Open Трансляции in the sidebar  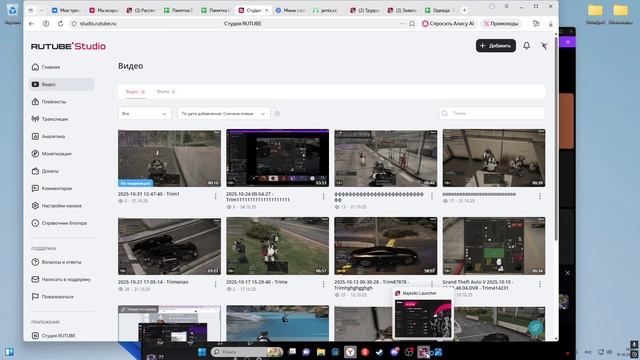coord(54,119)
